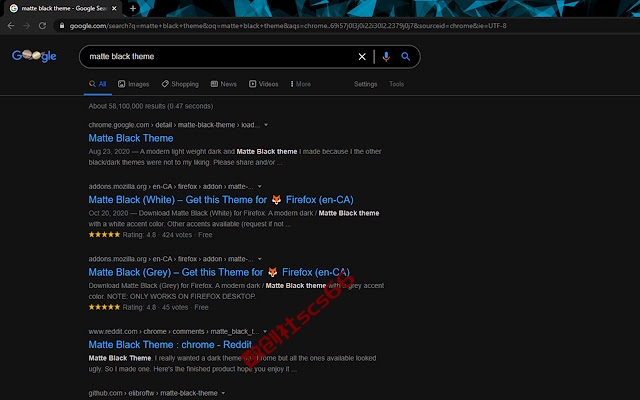The image size is (640, 400).
Task: Click star rating under Matte Black (White)
Action: pos(104,235)
